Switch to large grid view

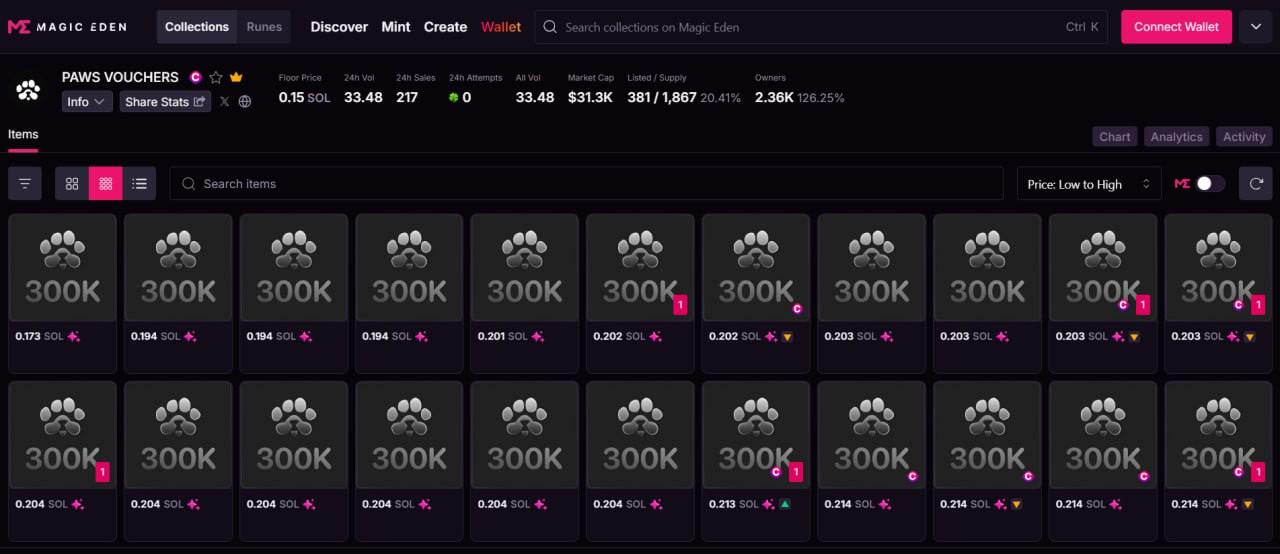click(72, 184)
